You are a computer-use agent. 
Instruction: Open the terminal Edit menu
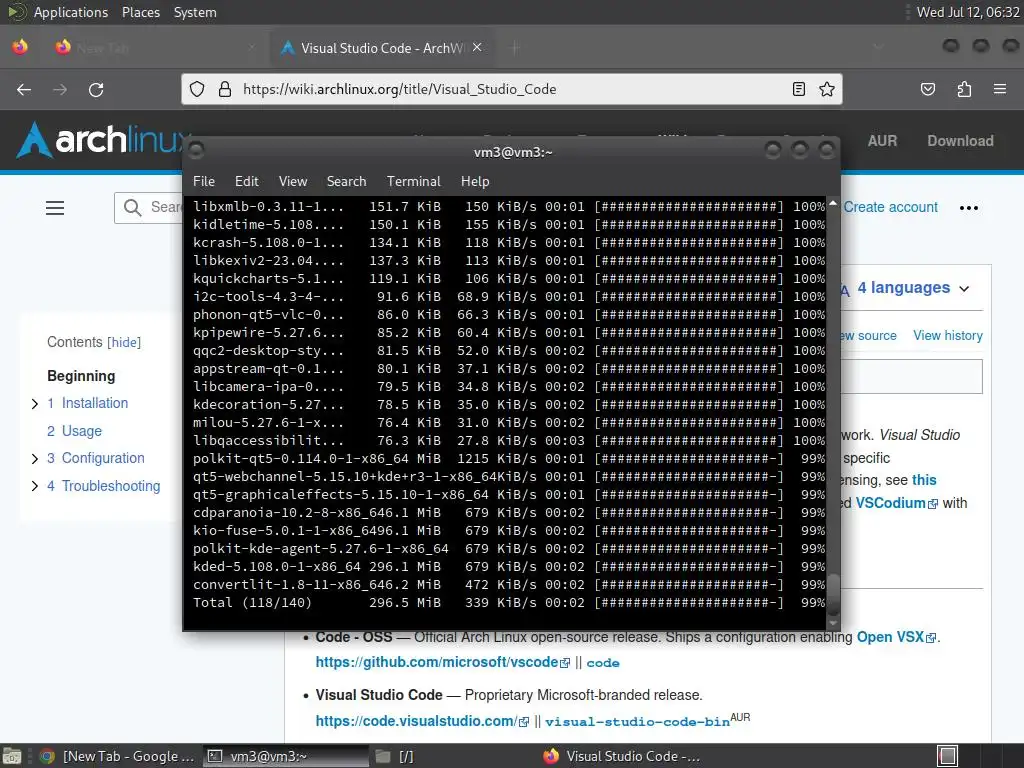pos(246,182)
